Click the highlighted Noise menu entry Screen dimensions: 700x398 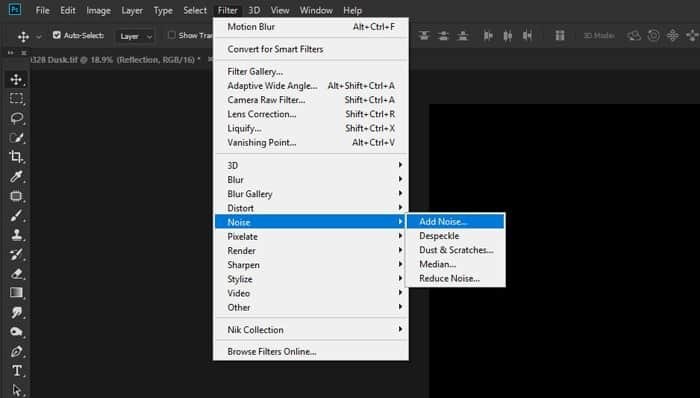311,222
